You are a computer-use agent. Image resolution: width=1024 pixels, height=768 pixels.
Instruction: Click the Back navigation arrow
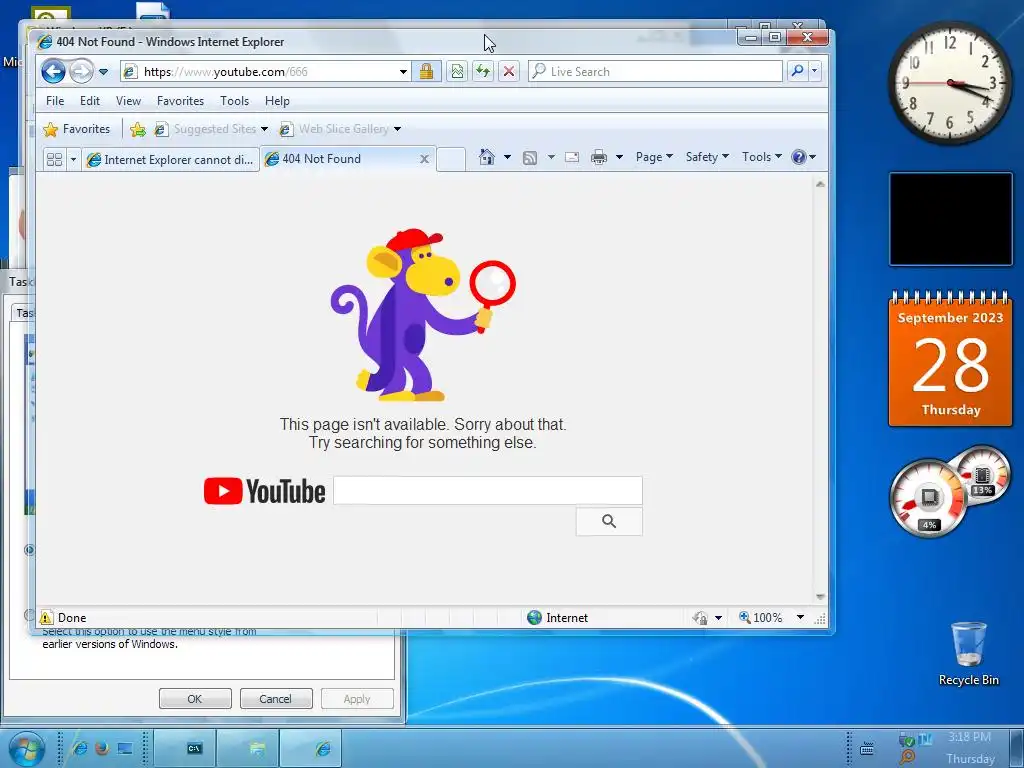point(53,71)
